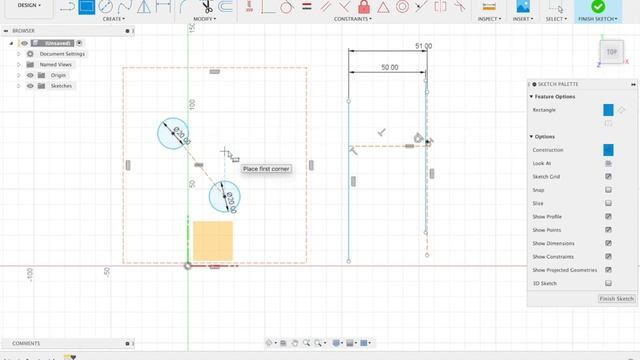The image size is (640, 360).
Task: Toggle Show Profile checkbox
Action: point(608,216)
